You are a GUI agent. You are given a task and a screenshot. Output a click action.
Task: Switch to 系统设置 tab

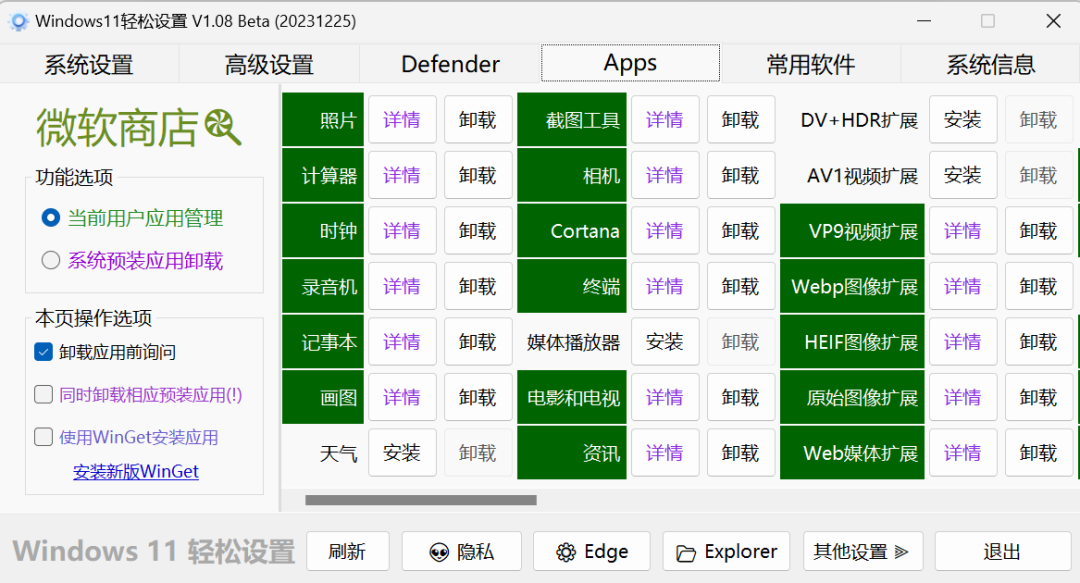pyautogui.click(x=89, y=64)
